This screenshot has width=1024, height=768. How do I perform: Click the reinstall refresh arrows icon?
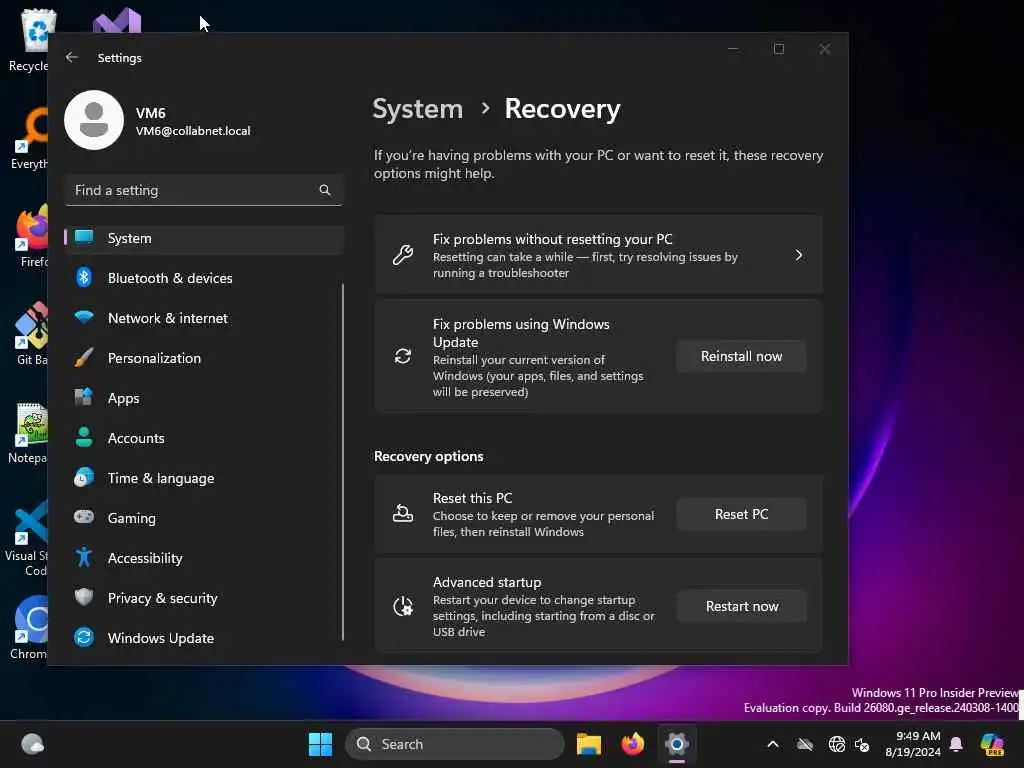(403, 356)
